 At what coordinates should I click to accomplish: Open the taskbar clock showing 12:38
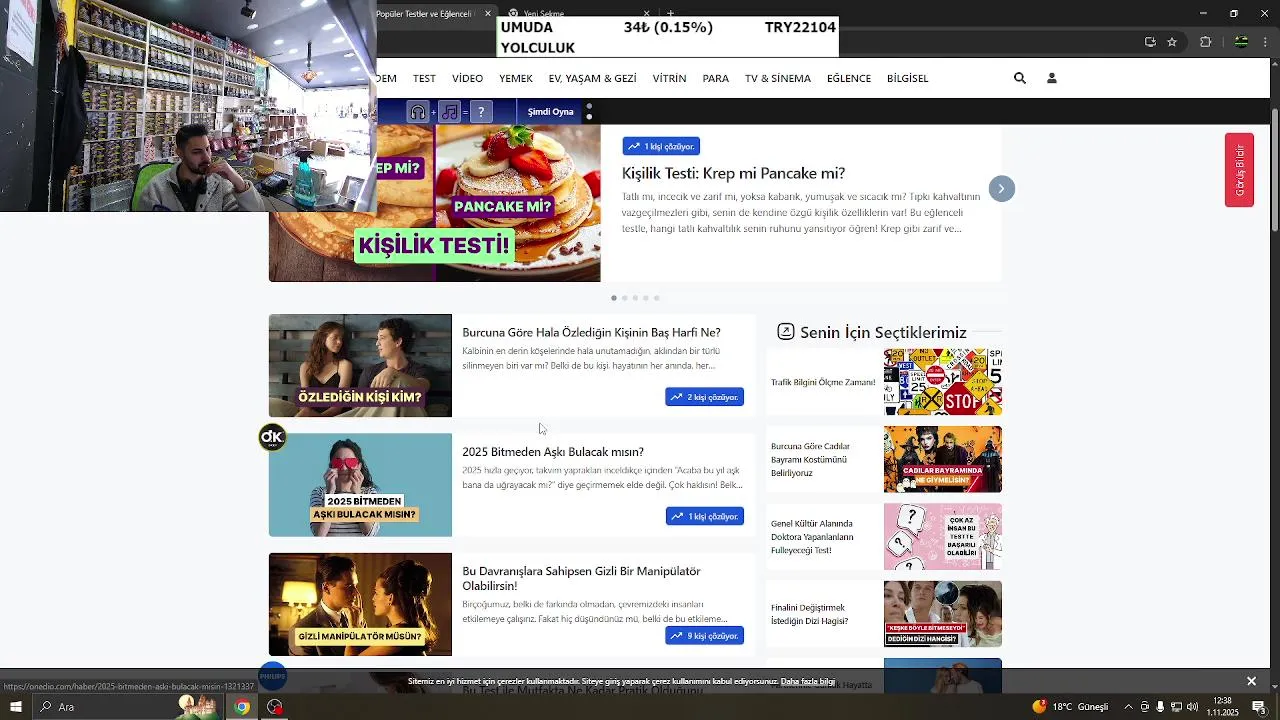(1222, 707)
